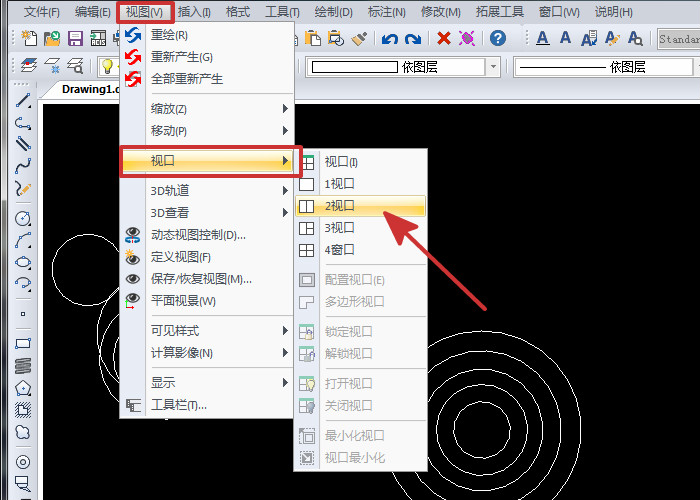
Task: Select the Ellipse drawing tool
Action: pos(23,262)
